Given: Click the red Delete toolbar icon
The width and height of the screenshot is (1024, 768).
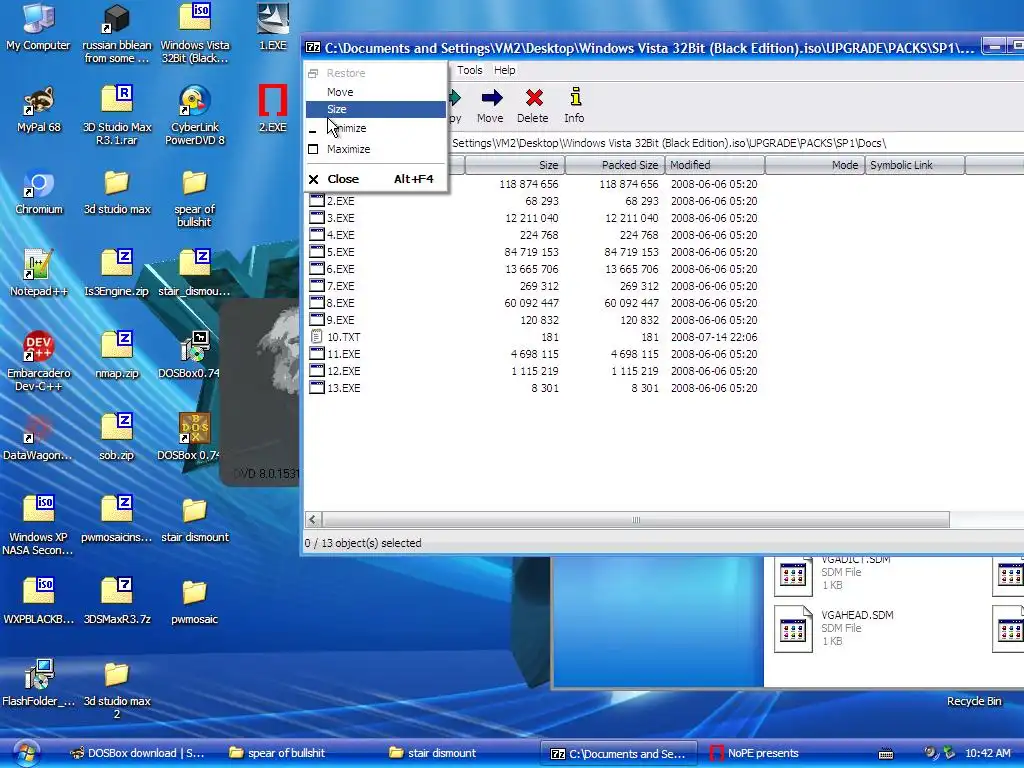Looking at the screenshot, I should (x=534, y=98).
